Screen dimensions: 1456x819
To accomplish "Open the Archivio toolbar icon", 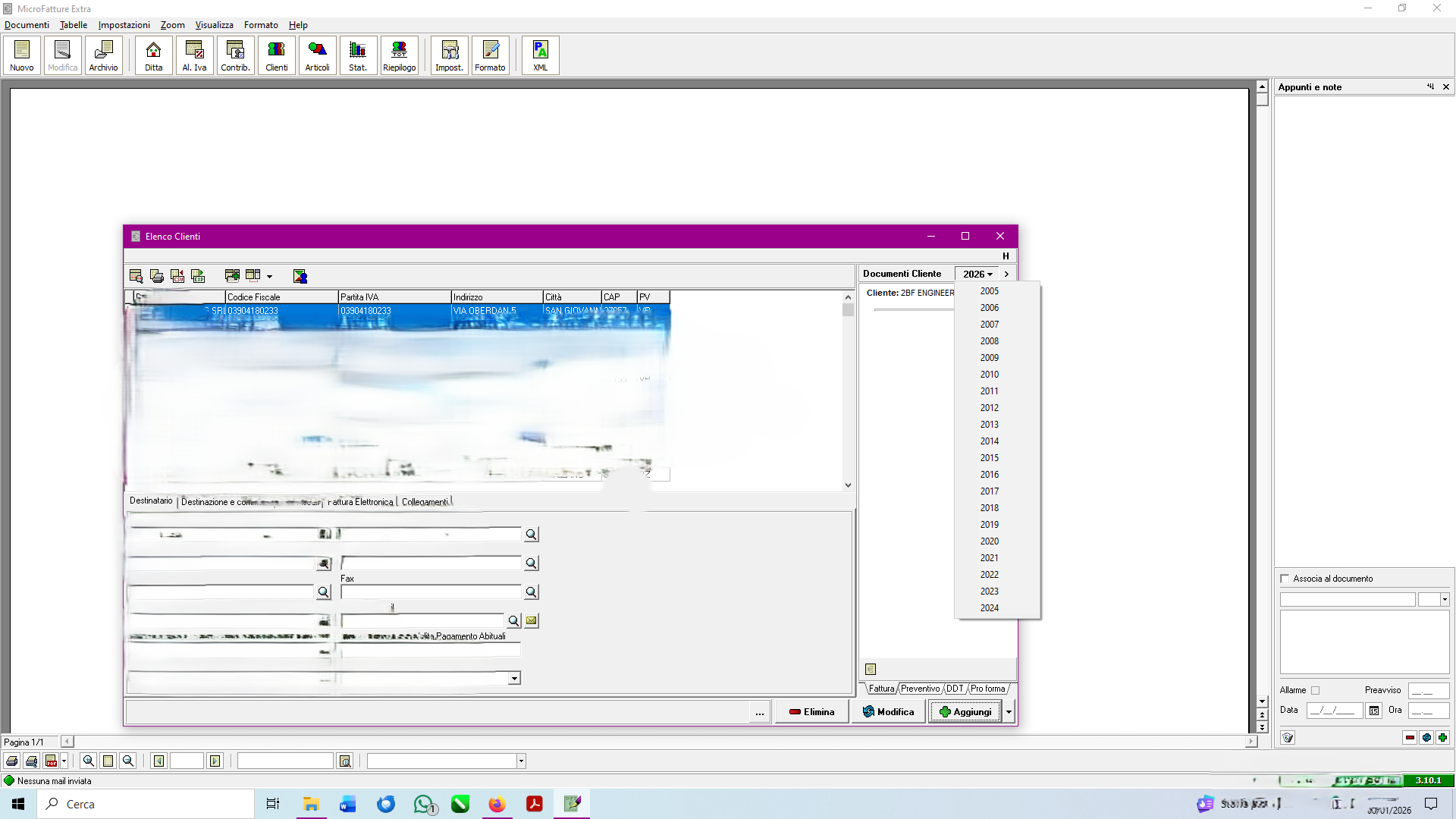I will point(103,55).
